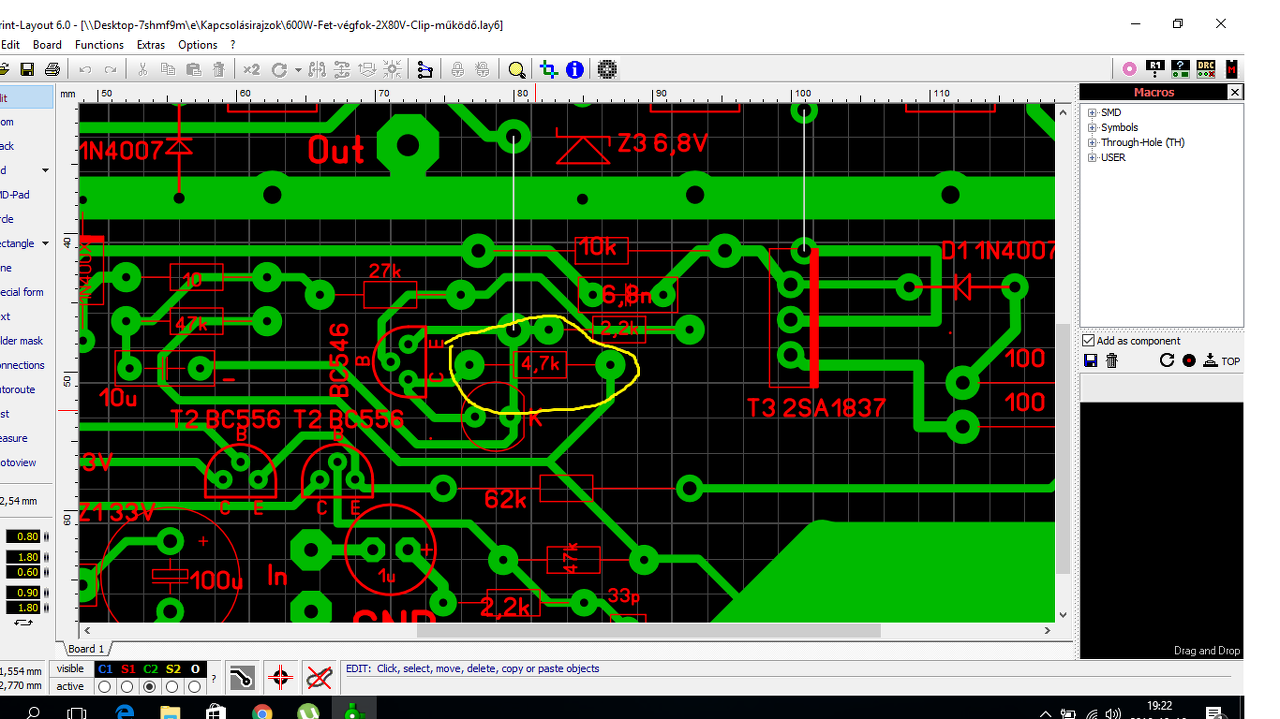Click the Paste clipboard icon

pyautogui.click(x=193, y=70)
